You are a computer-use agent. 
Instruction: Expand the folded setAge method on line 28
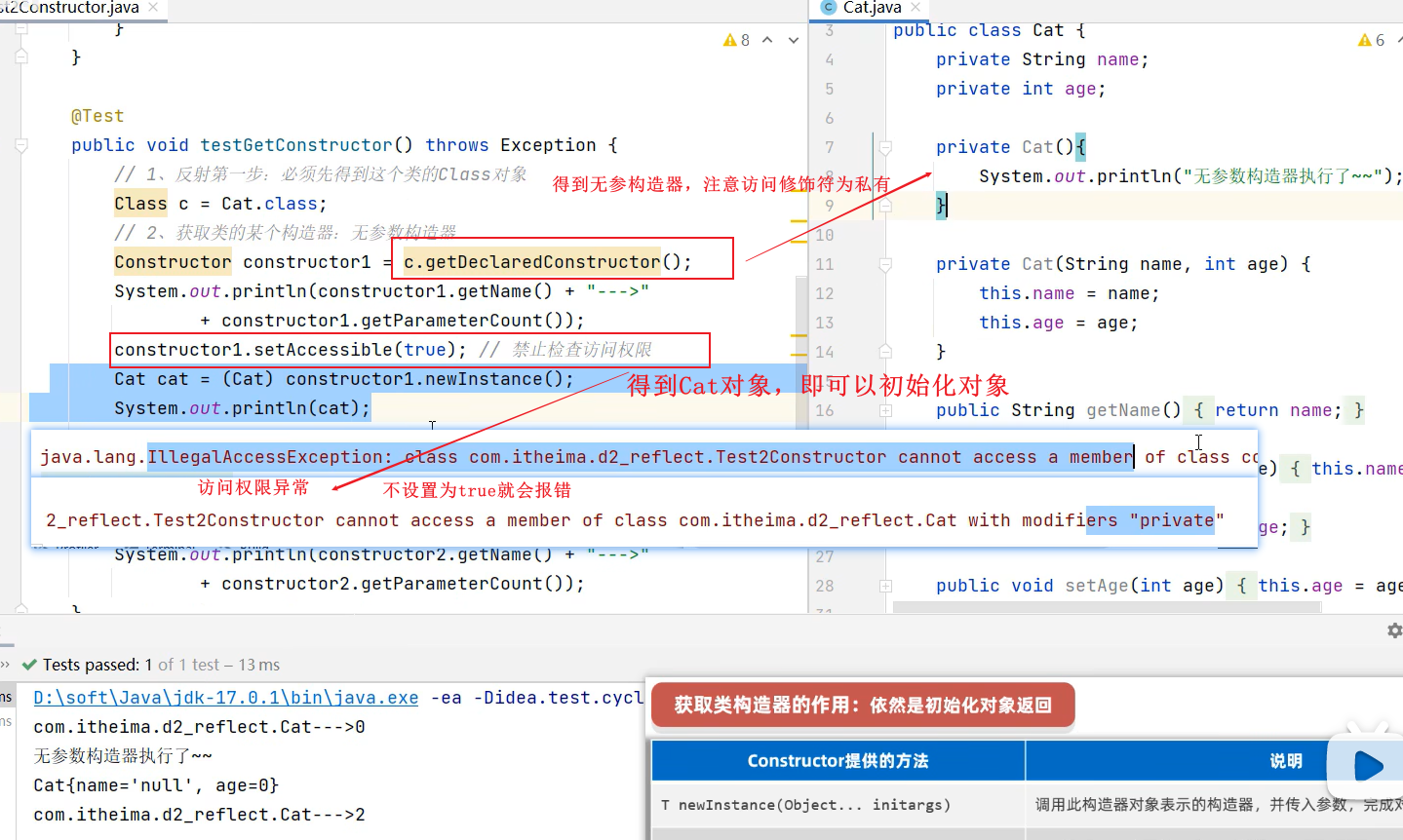[x=885, y=587]
